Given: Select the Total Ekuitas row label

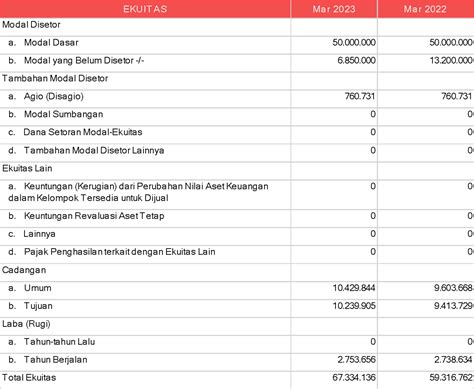Looking at the screenshot, I should tap(29, 378).
